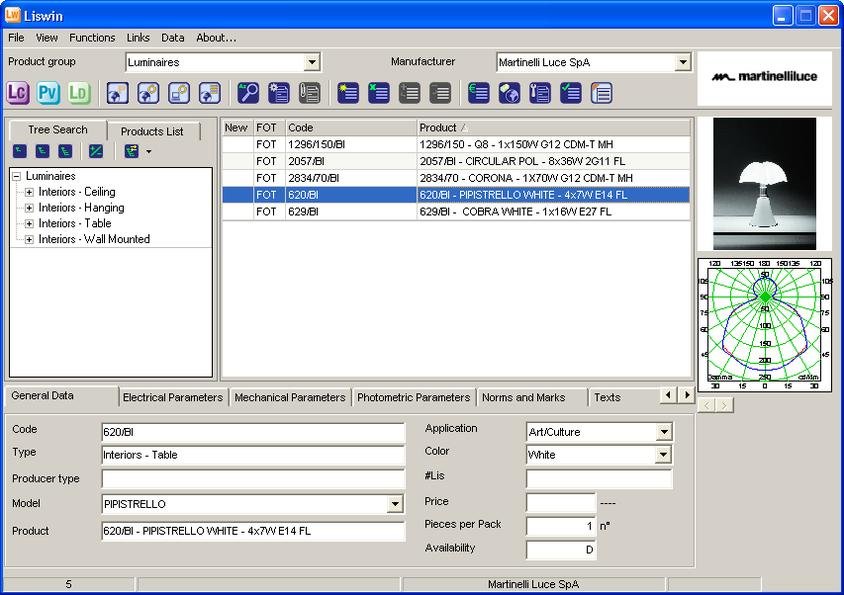Switch to Electrical Parameters tab
Viewport: 844px width, 595px height.
tap(173, 397)
